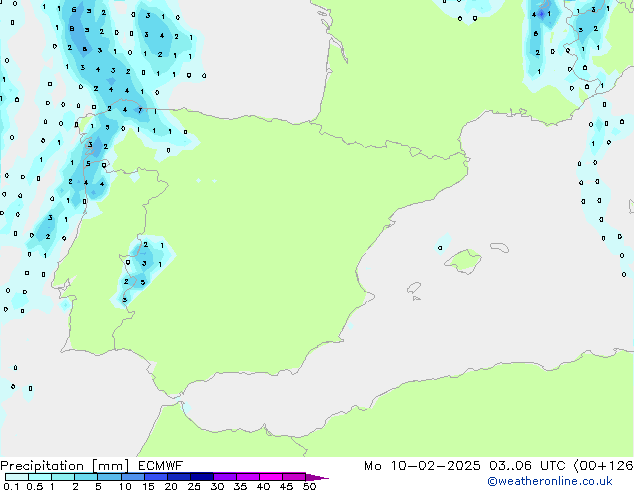
Task: Click the '7' precipitation value on north coast
Action: (140, 110)
